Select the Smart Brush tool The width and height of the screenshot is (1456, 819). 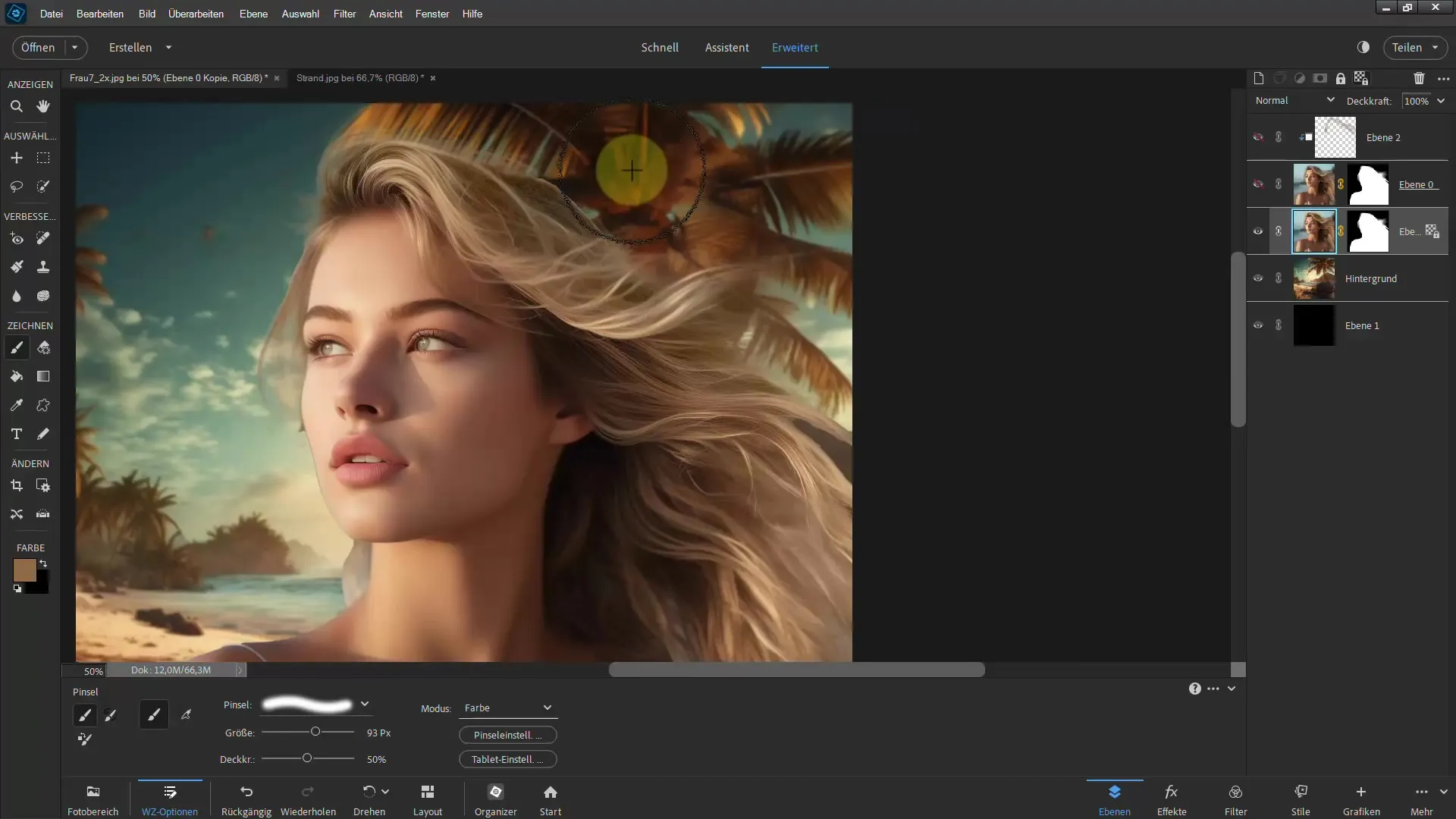tap(16, 267)
